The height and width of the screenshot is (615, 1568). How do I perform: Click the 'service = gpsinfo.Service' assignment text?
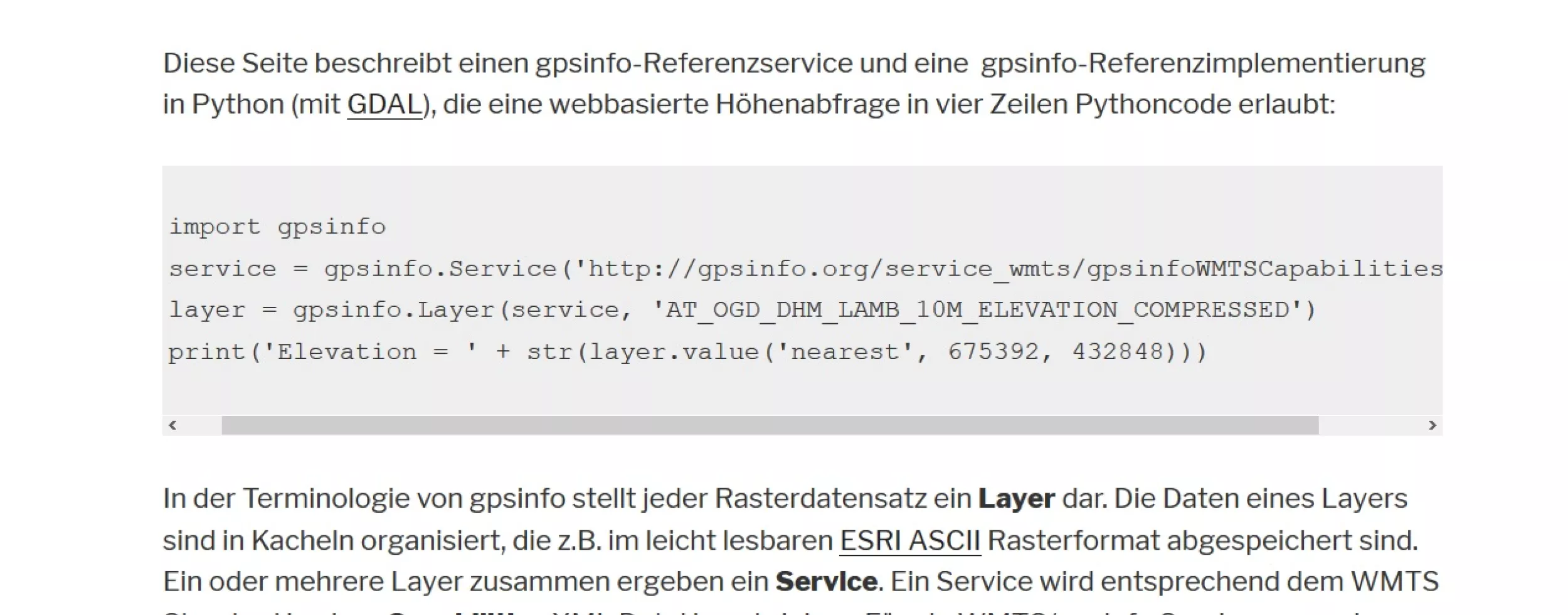click(x=363, y=269)
